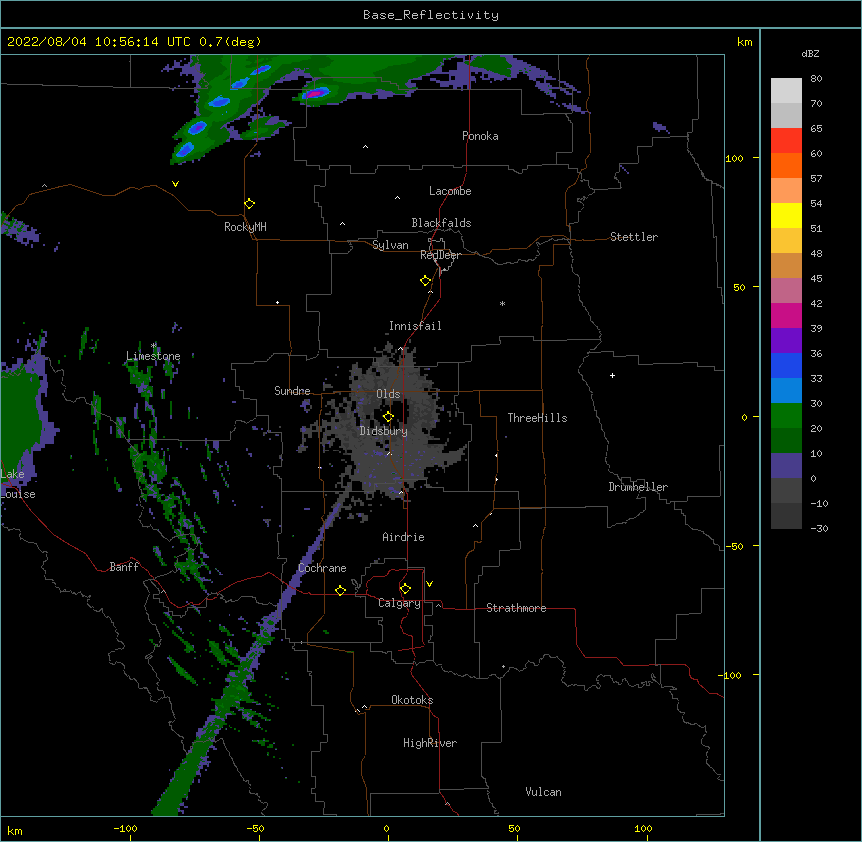
Task: Click the yellow radar site marker near Olds
Action: (388, 417)
